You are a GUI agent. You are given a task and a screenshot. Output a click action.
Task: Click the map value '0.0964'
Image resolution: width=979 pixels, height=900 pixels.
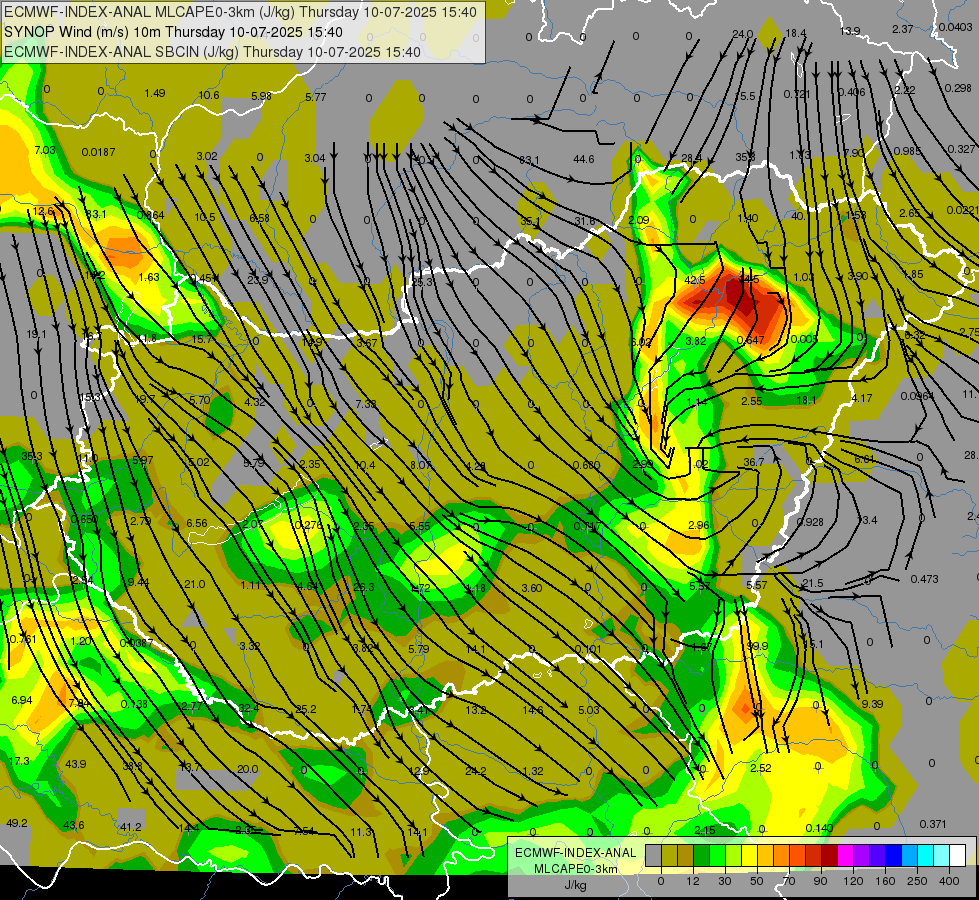[917, 396]
